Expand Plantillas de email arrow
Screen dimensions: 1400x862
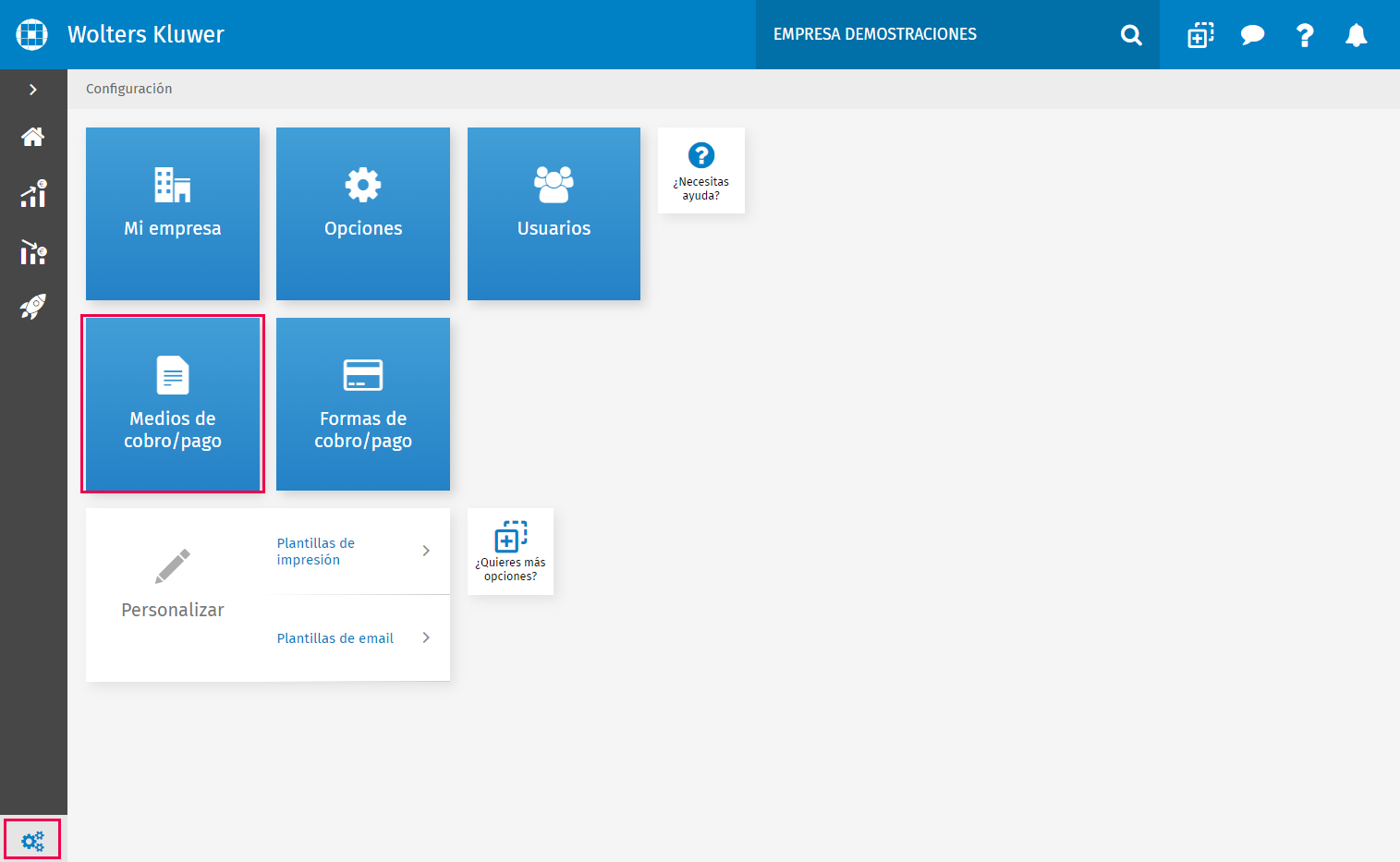tap(426, 637)
